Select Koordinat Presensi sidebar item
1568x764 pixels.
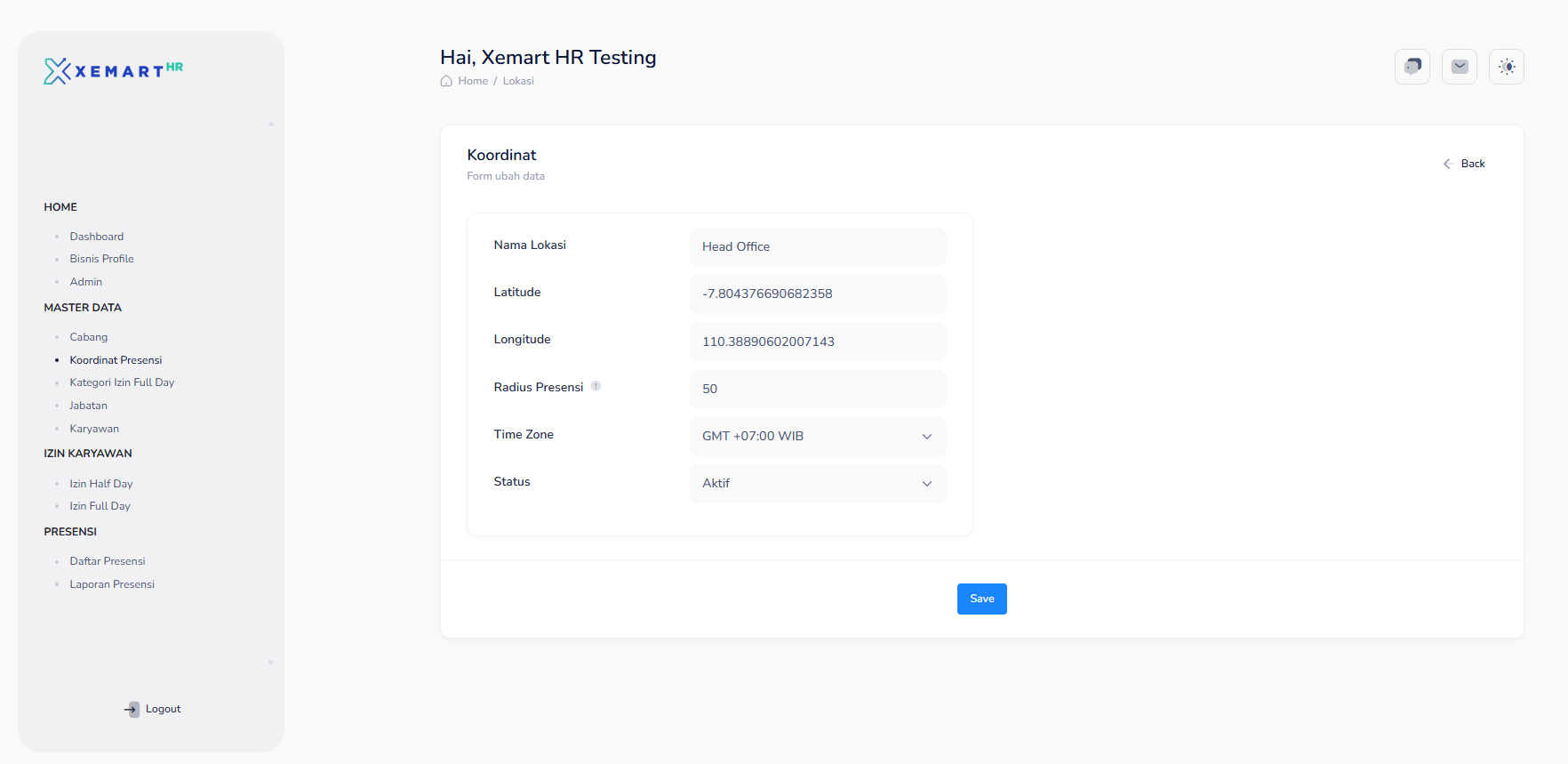tap(116, 360)
